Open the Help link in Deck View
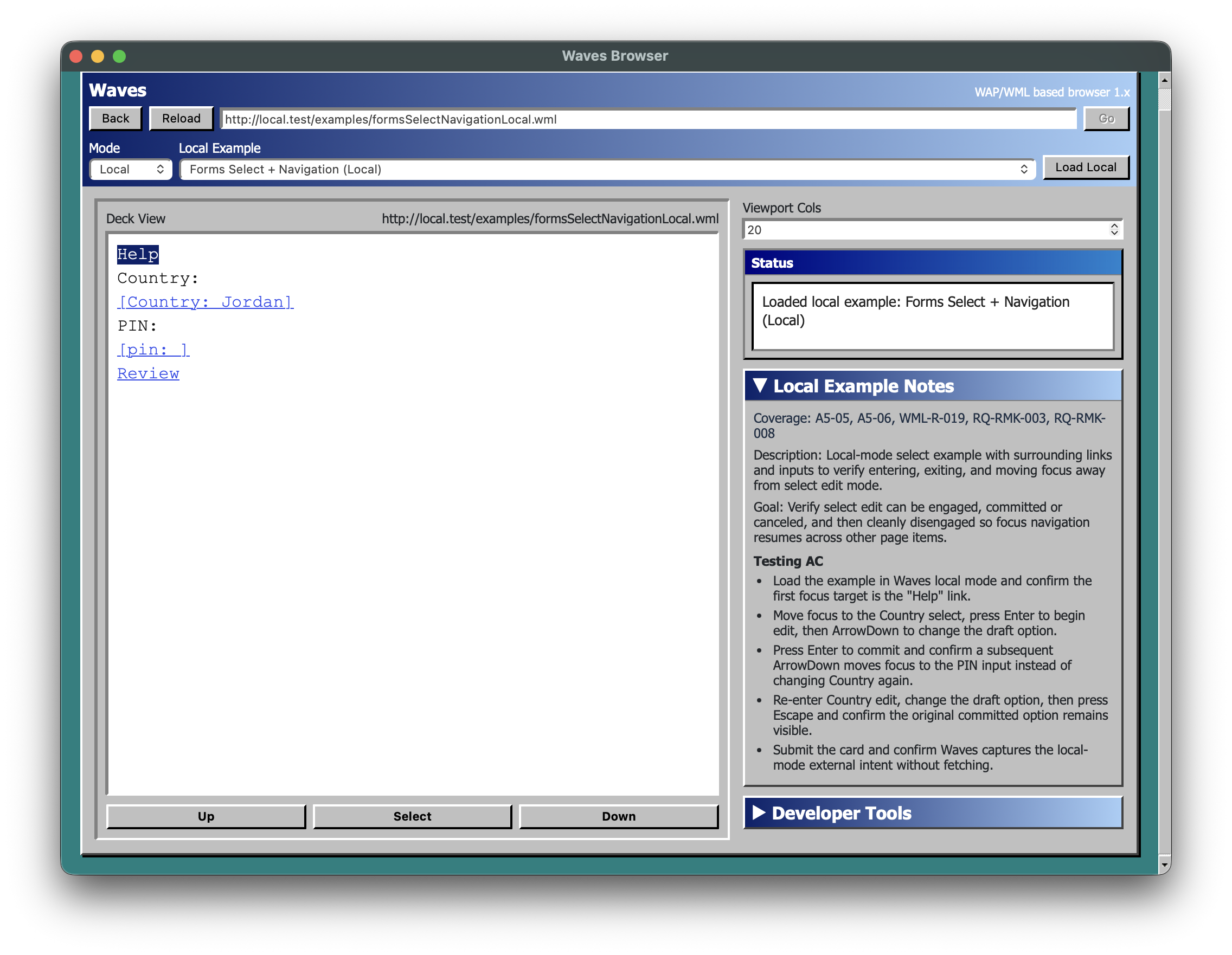1232x955 pixels. tap(137, 254)
